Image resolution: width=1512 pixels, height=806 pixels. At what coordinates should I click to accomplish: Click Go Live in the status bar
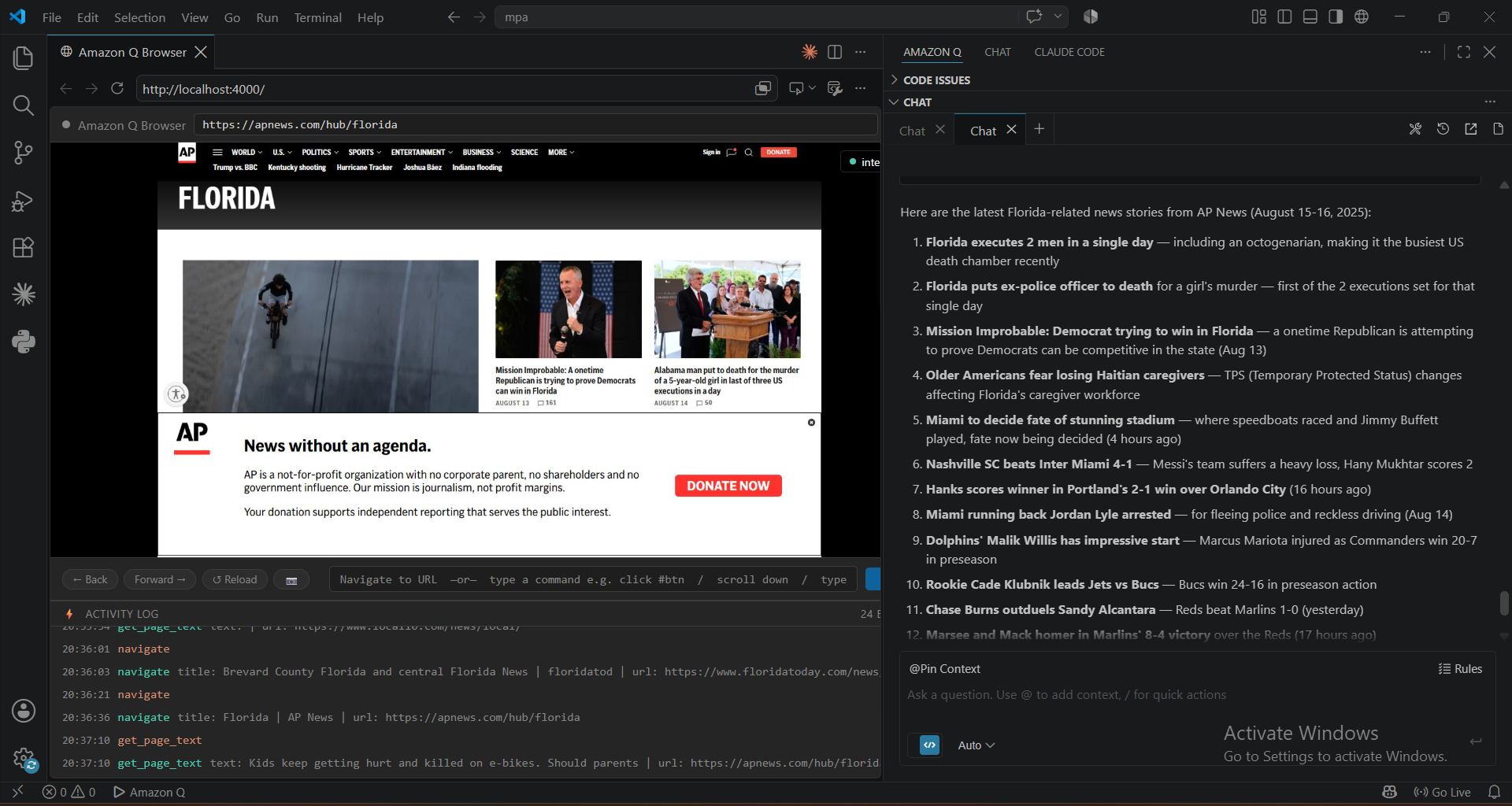tap(1442, 792)
